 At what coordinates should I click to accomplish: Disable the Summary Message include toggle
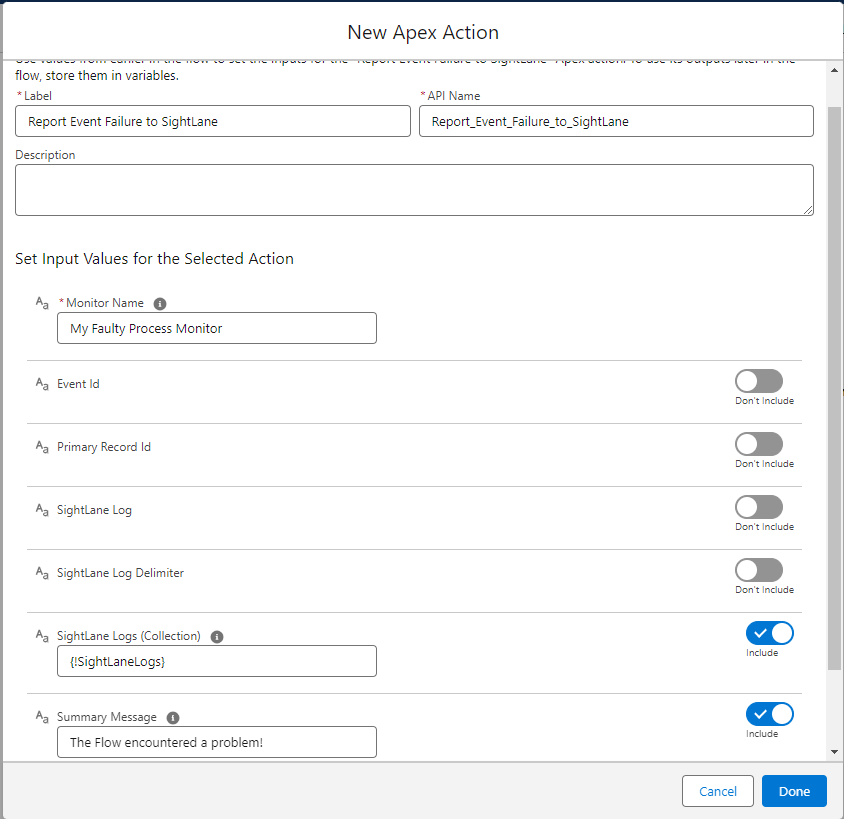coord(770,714)
